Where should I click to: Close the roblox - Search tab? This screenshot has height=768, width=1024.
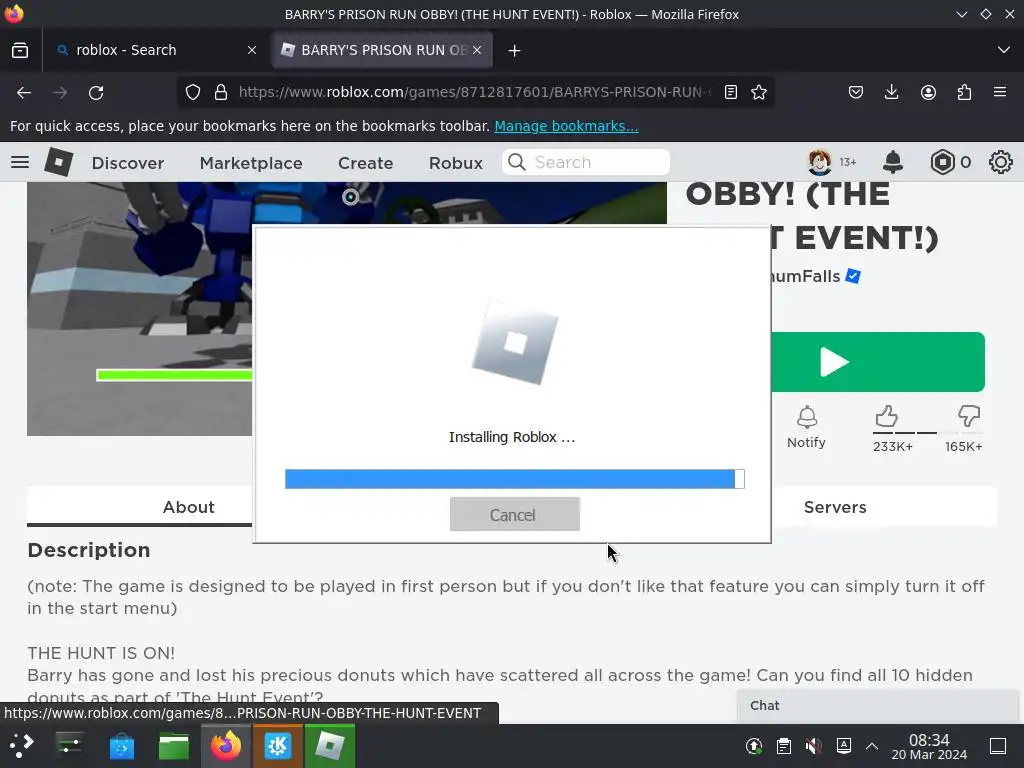click(252, 50)
